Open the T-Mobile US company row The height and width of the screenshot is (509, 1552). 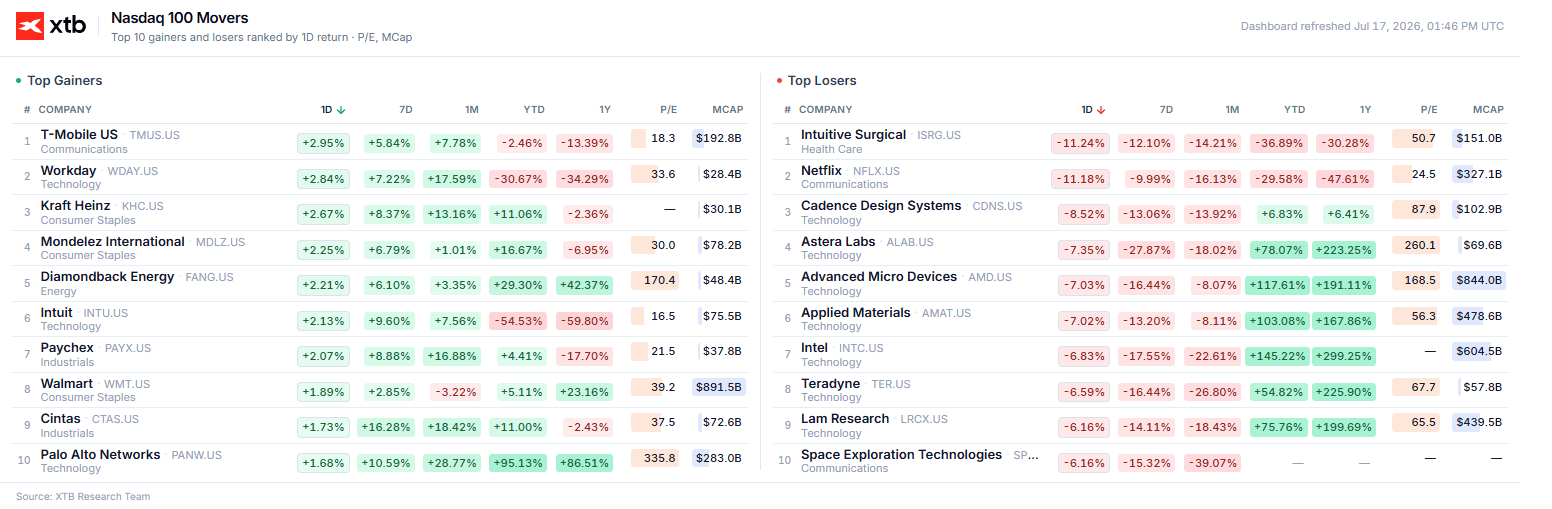(x=380, y=141)
